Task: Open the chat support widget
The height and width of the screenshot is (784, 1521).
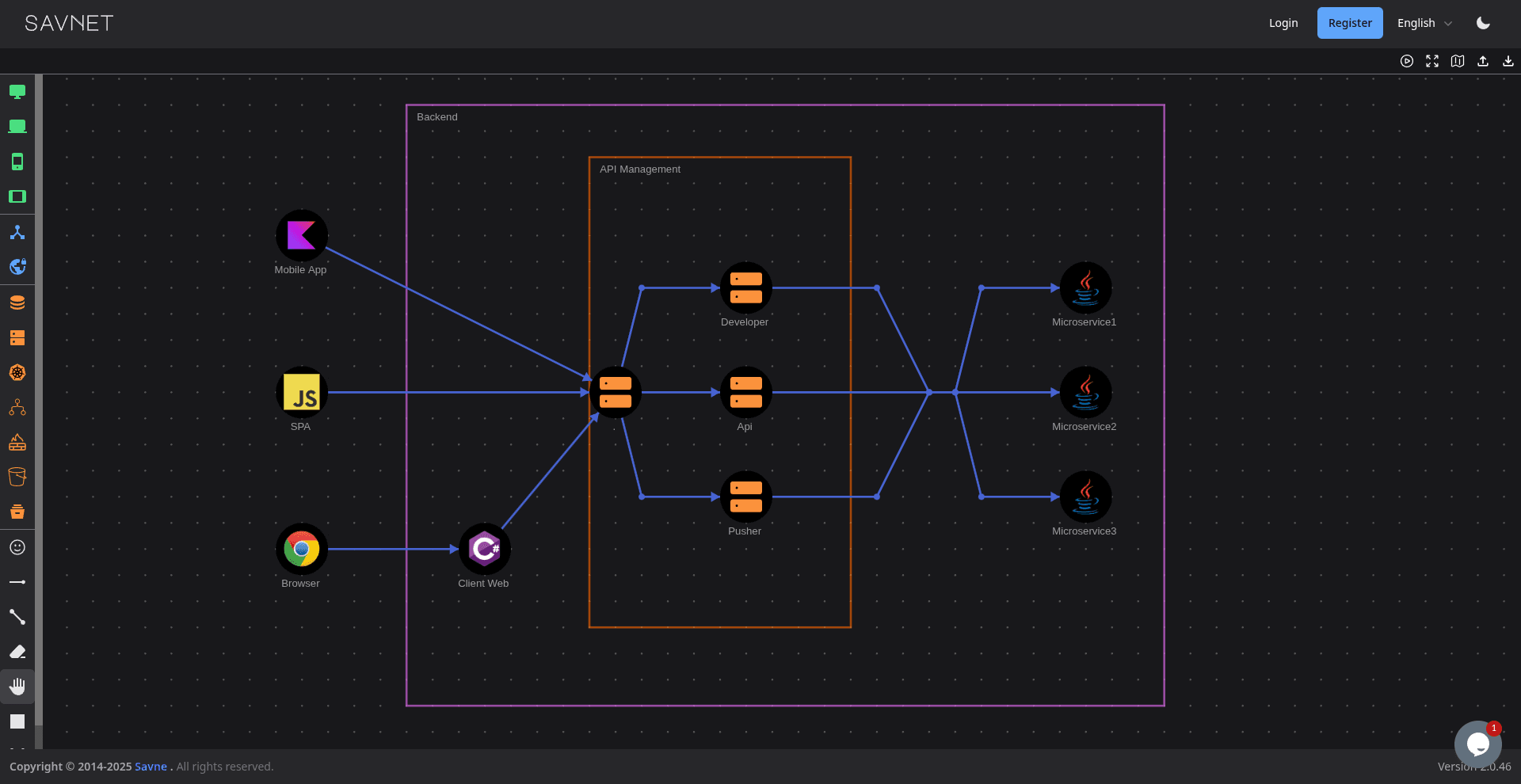Action: point(1477,744)
